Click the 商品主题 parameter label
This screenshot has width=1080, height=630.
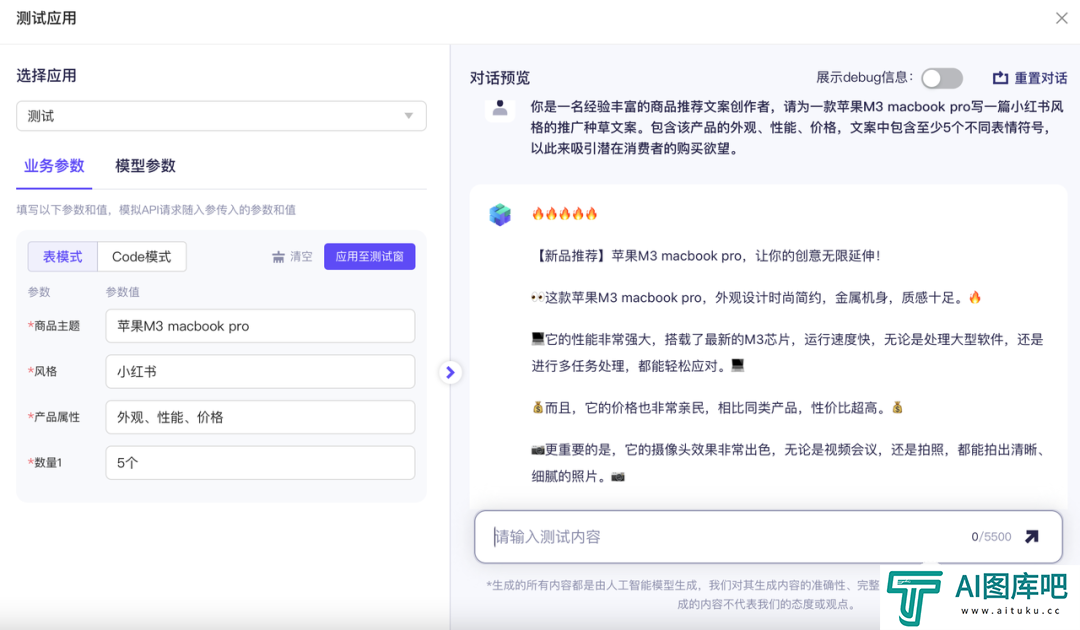tap(54, 326)
